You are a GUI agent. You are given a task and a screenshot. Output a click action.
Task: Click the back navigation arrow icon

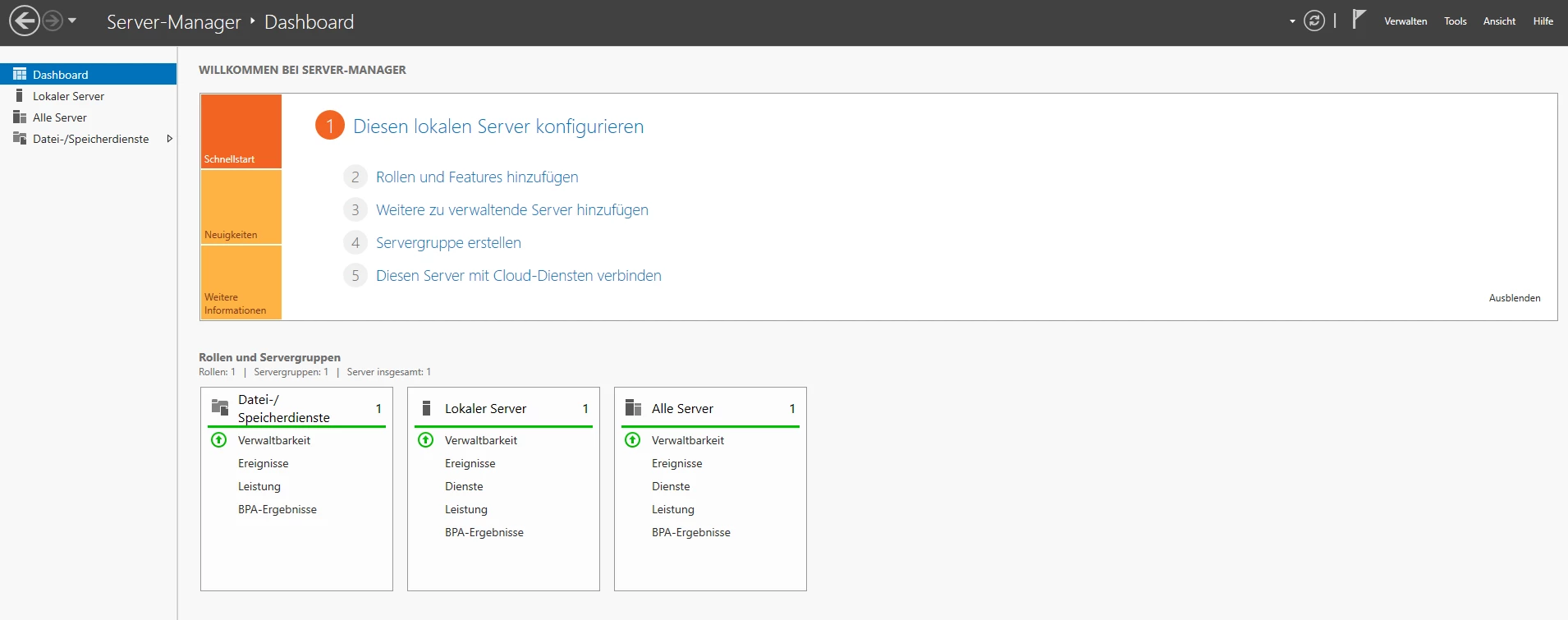click(25, 21)
